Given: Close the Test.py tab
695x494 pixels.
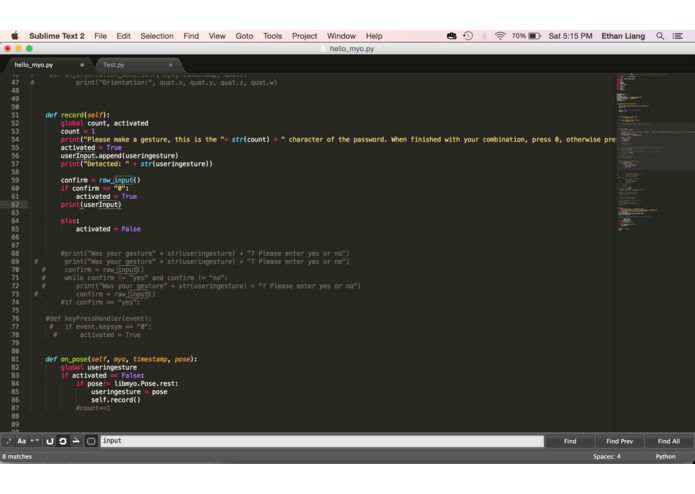Looking at the screenshot, I should tap(171, 65).
